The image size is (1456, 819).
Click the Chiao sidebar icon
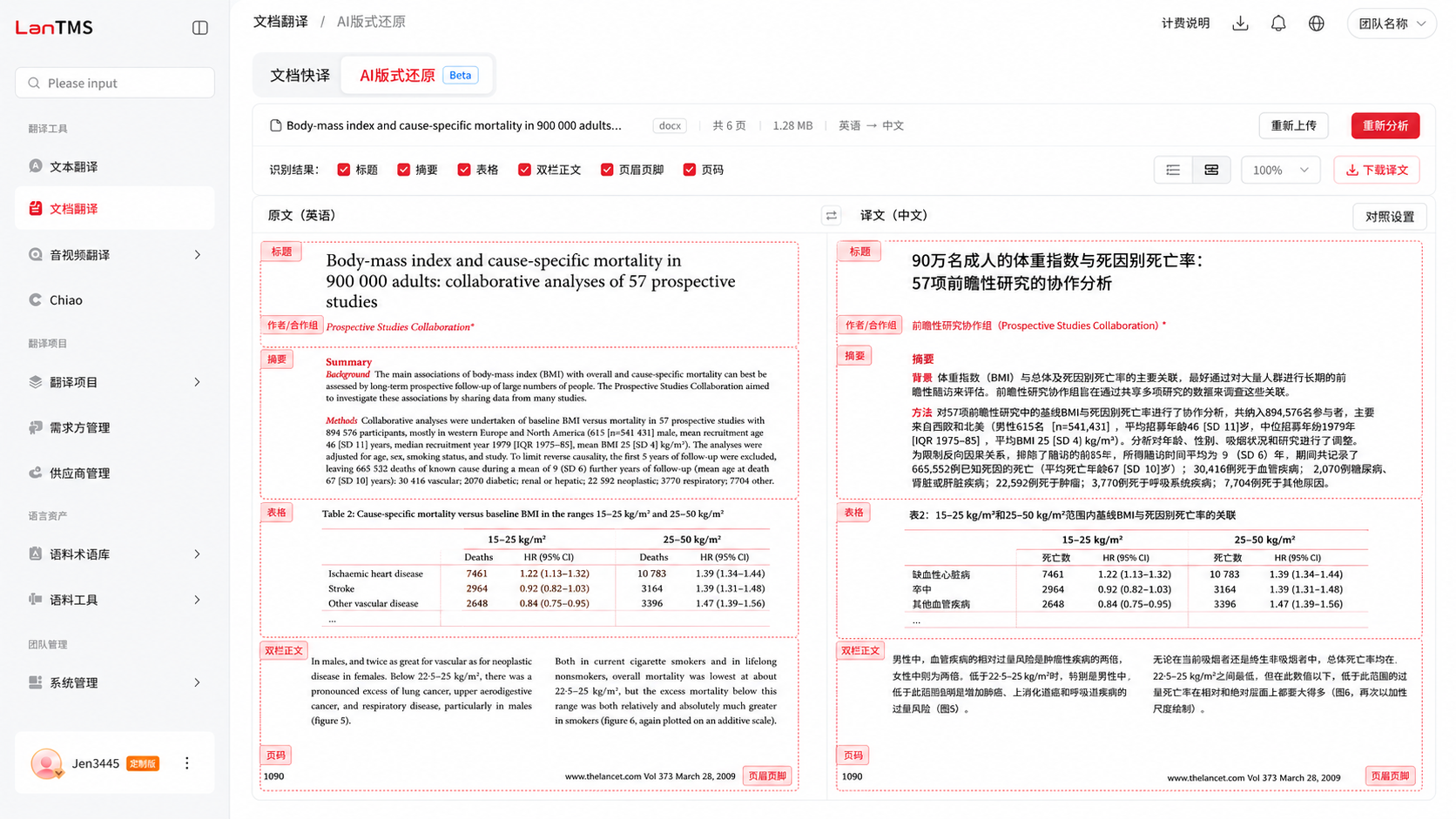click(36, 300)
